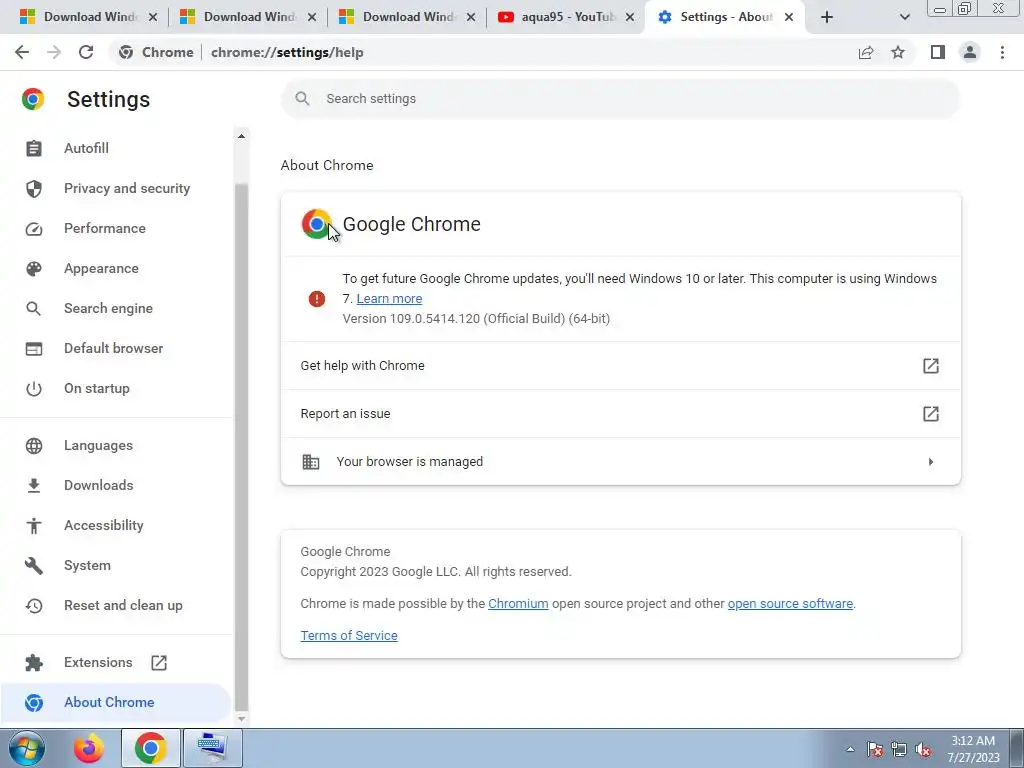
Task: Open the Windows Start menu
Action: point(26,748)
